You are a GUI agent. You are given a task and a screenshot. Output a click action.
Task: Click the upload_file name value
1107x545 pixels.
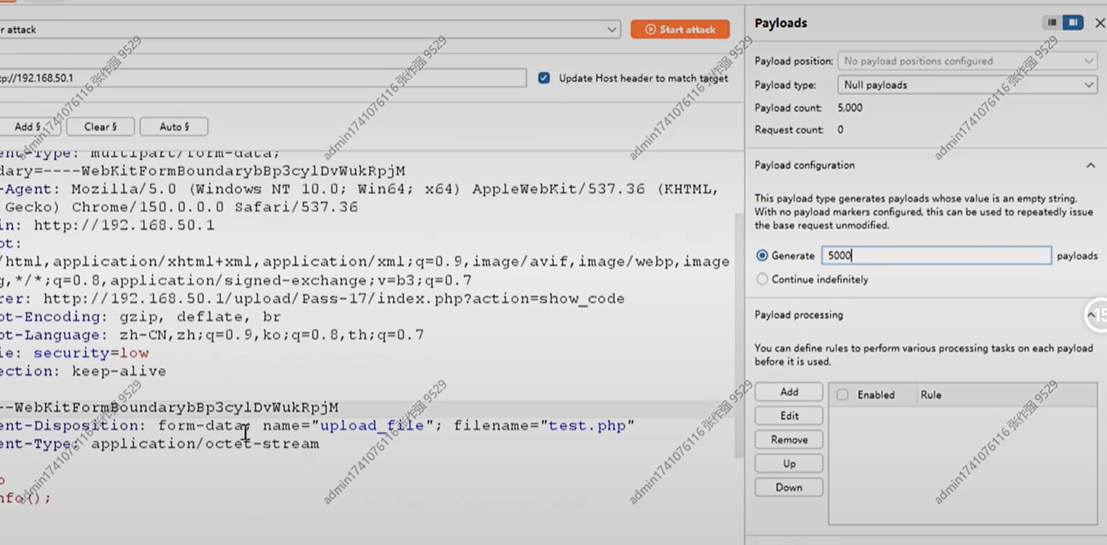click(372, 426)
